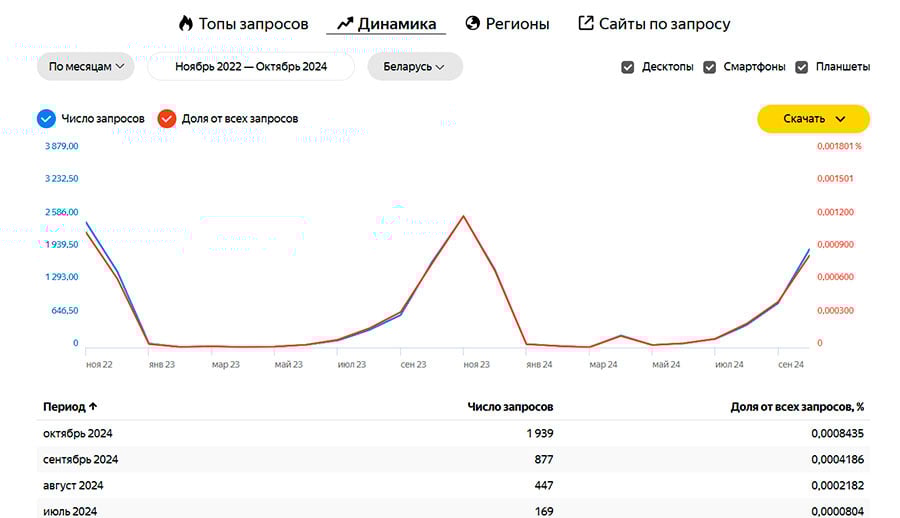Disable the Планшеты checkbox
Screen dimensions: 900x518
(802, 67)
